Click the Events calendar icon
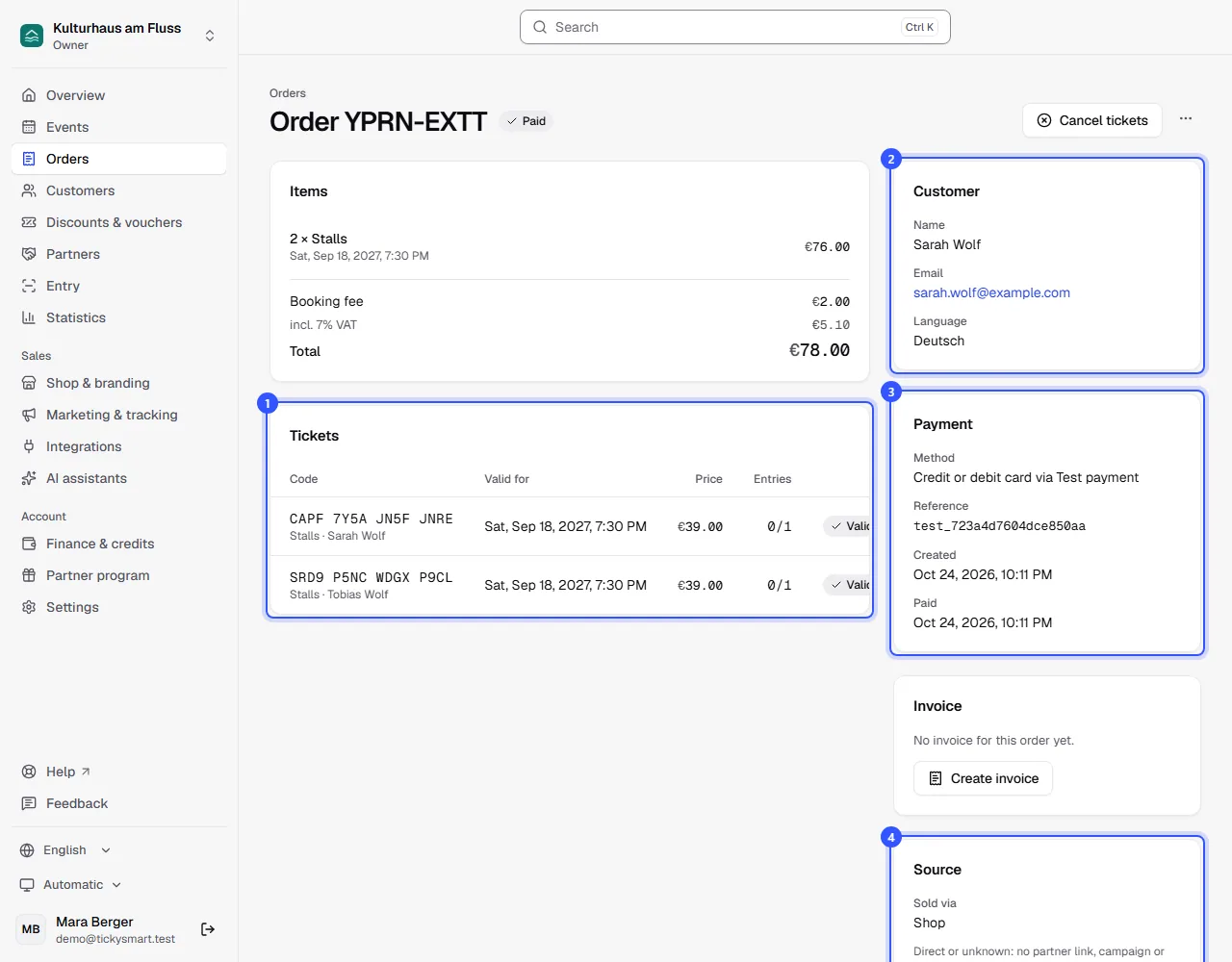The width and height of the screenshot is (1232, 962). tap(29, 127)
